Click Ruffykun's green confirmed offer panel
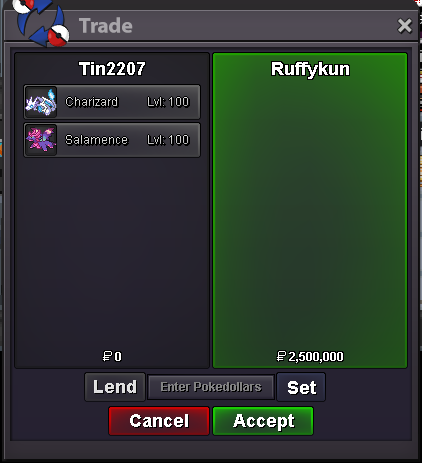The height and width of the screenshot is (463, 422). [310, 210]
